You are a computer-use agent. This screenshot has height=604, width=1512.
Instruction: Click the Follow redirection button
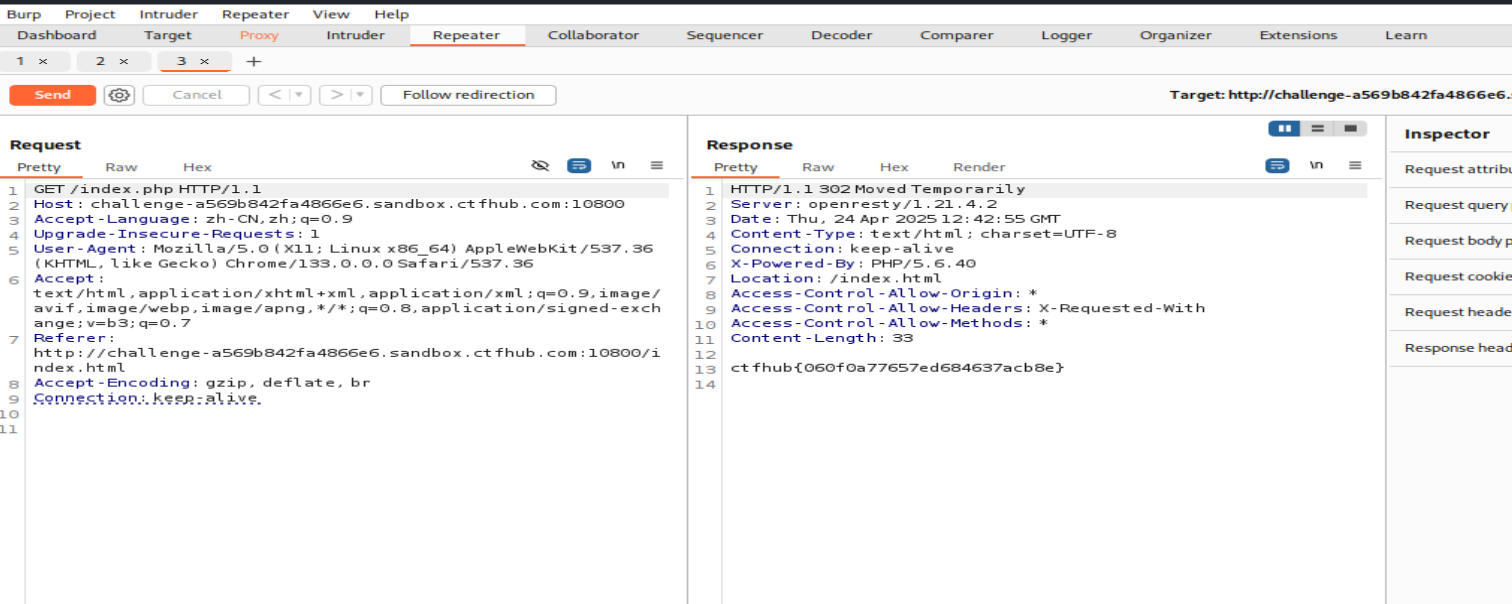pos(468,95)
